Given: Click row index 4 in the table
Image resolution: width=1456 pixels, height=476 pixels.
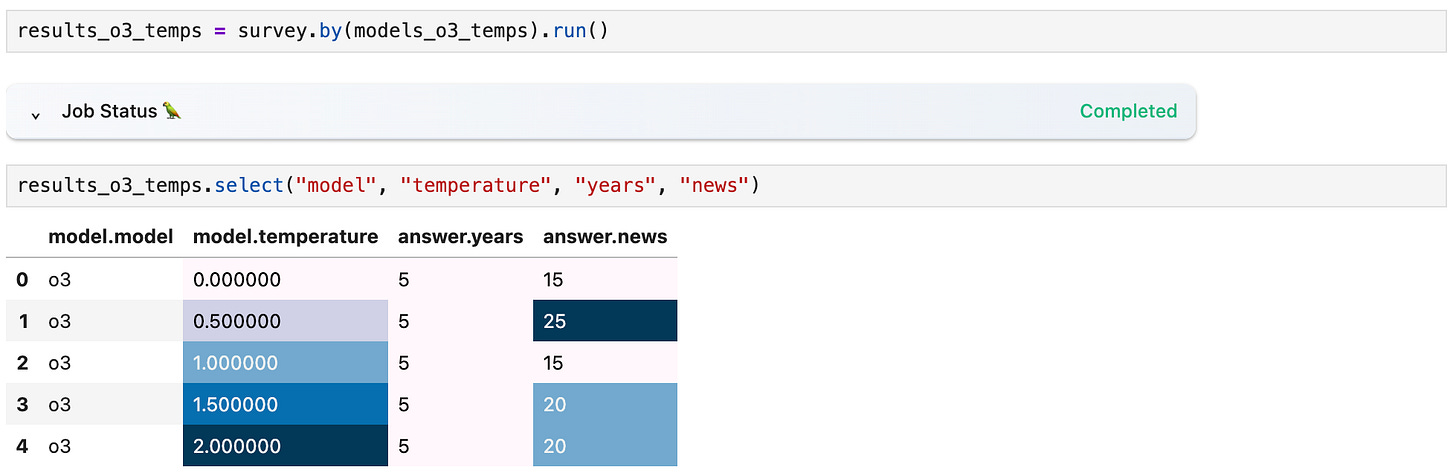Looking at the screenshot, I should click(22, 445).
